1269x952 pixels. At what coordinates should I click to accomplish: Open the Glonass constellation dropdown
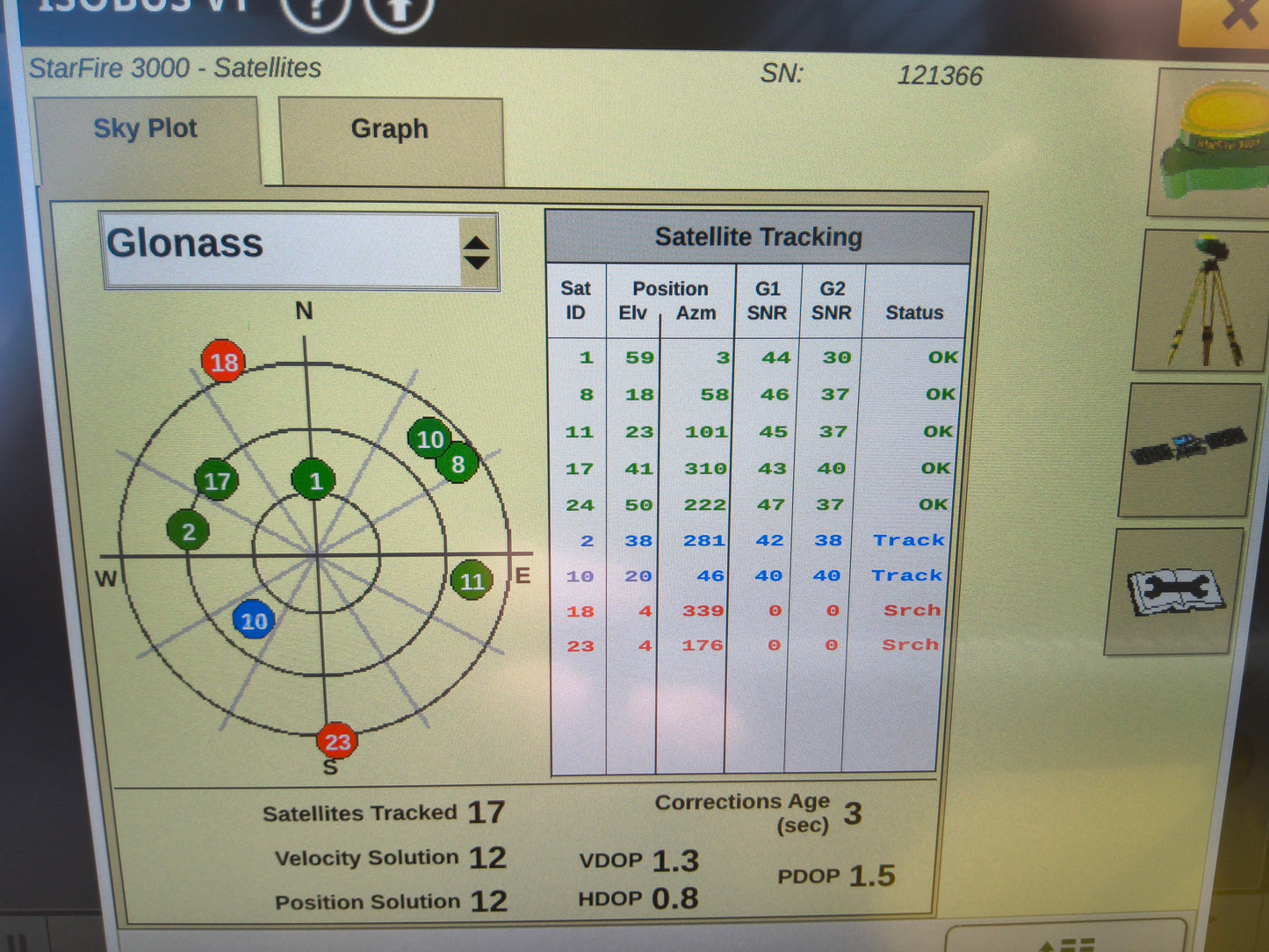(x=300, y=251)
